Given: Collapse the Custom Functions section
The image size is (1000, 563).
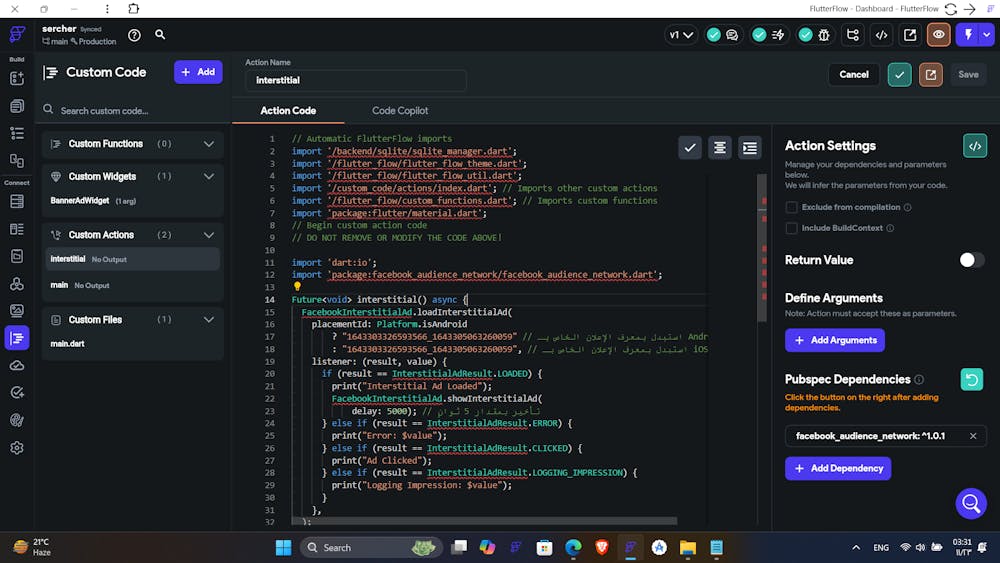Looking at the screenshot, I should click(x=209, y=144).
